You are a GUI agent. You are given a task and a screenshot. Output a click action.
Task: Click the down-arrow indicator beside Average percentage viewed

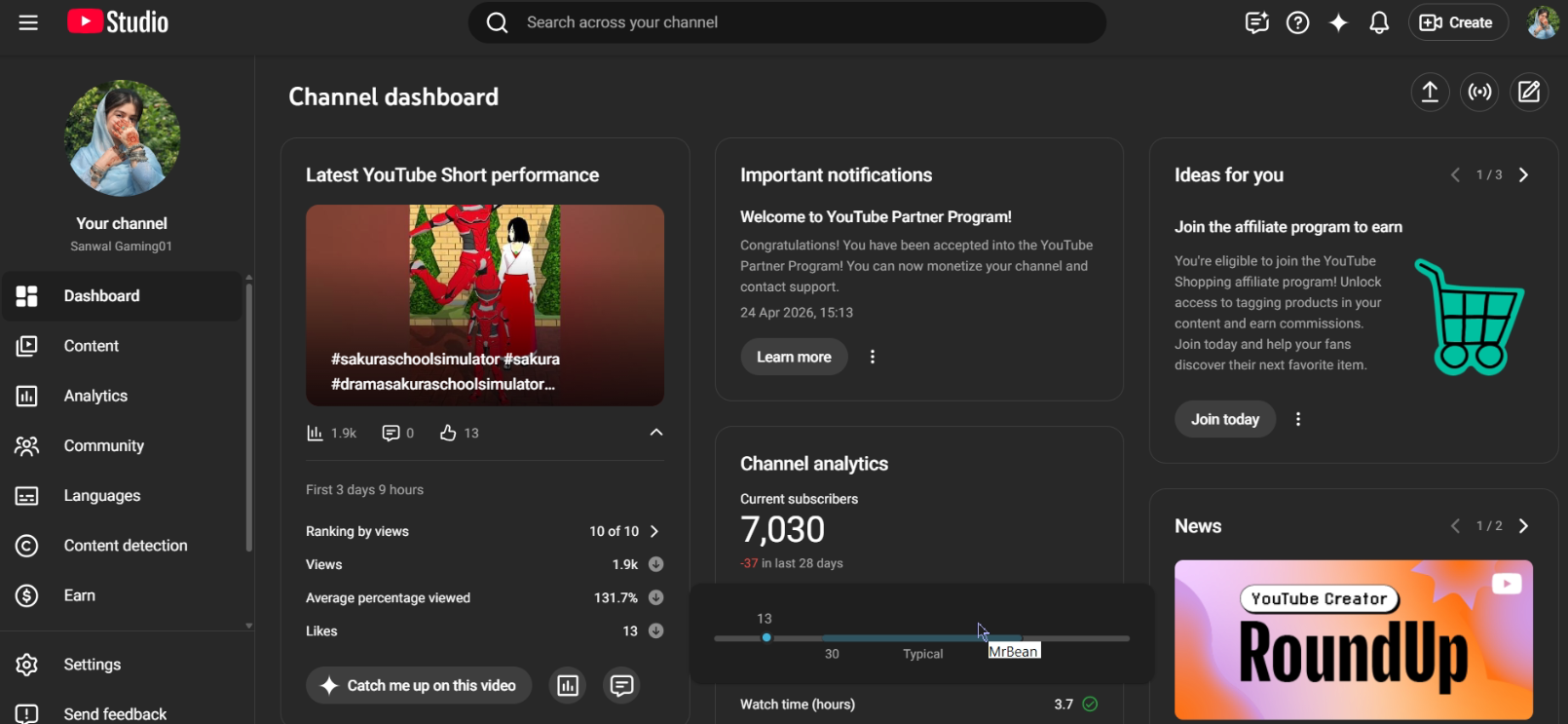point(656,597)
